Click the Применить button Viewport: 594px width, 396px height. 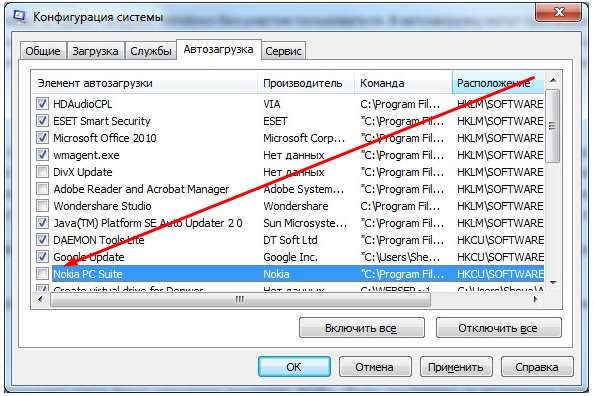click(x=456, y=367)
